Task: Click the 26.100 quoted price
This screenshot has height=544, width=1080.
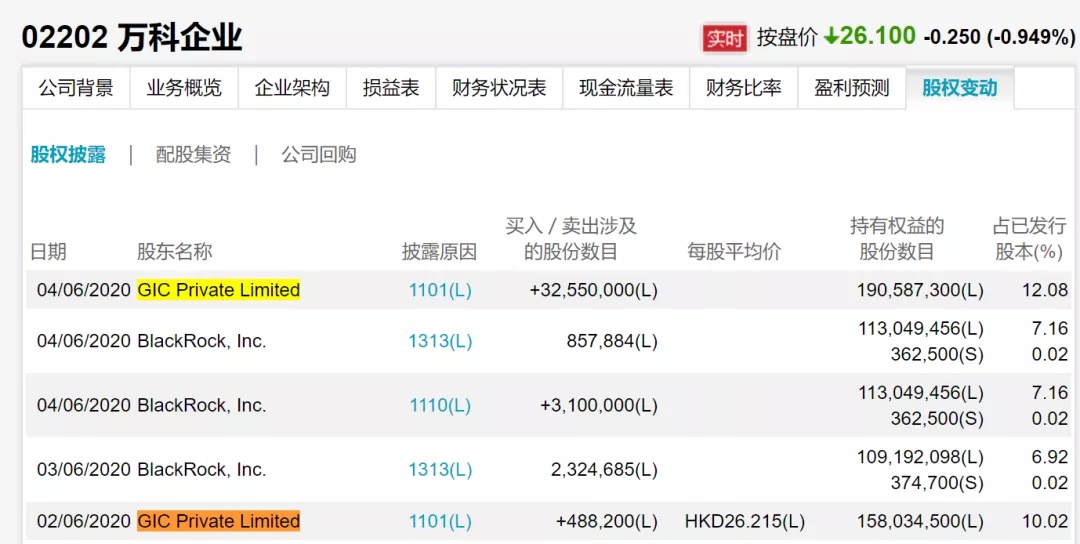Action: click(878, 36)
